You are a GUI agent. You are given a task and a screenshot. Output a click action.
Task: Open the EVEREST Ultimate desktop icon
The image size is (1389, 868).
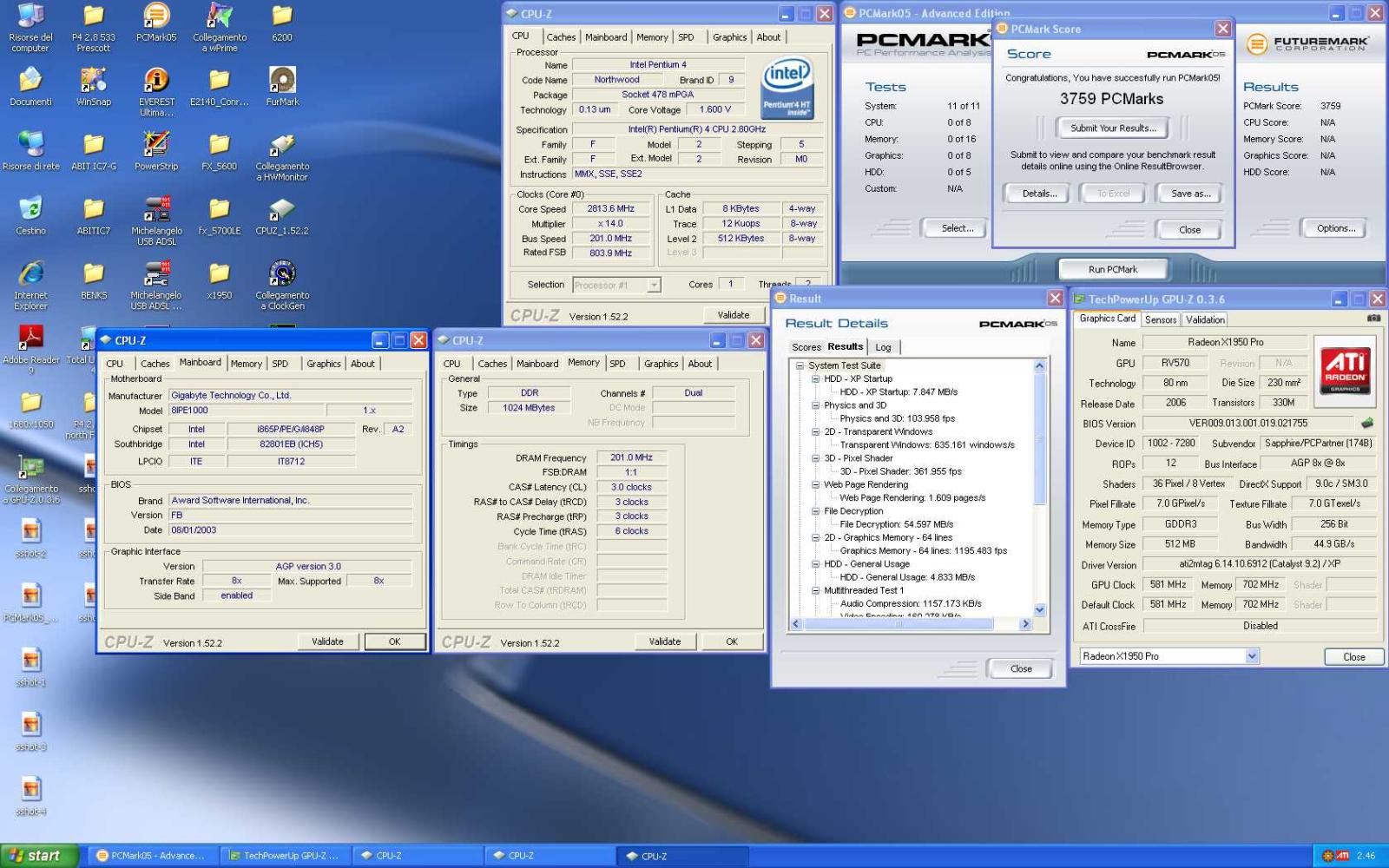156,91
